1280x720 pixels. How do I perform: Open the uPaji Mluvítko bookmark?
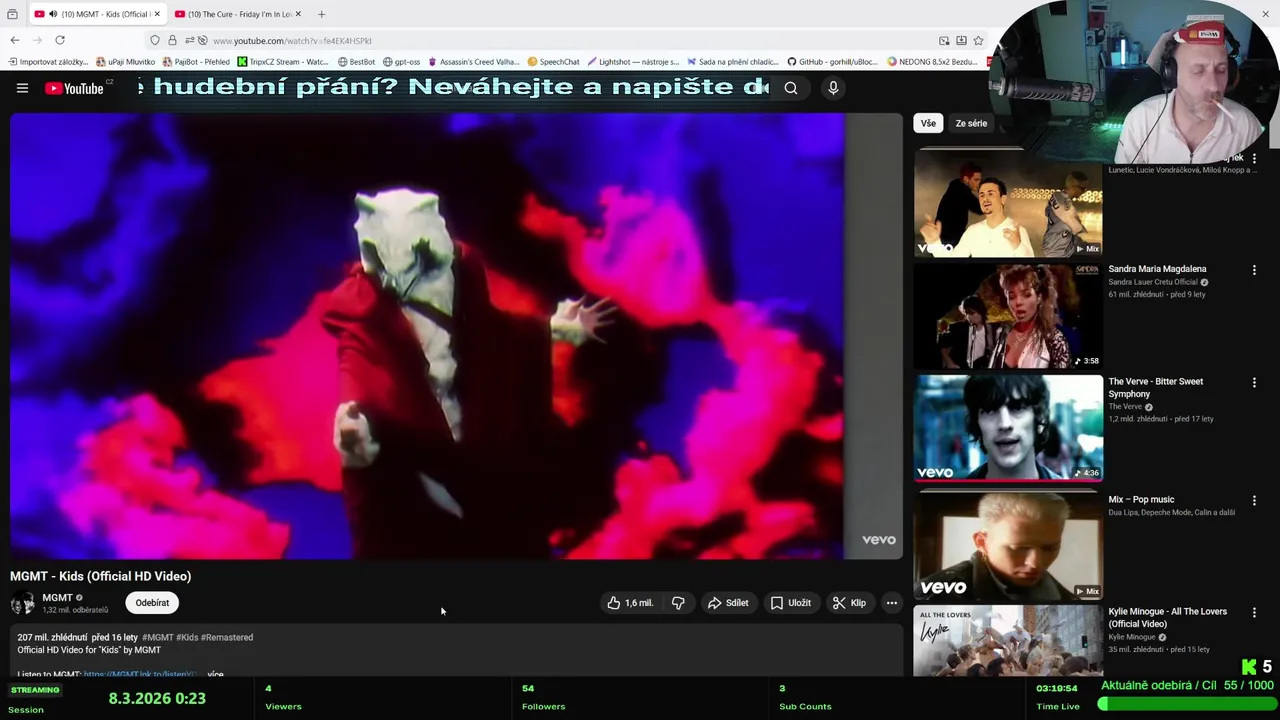click(x=126, y=62)
